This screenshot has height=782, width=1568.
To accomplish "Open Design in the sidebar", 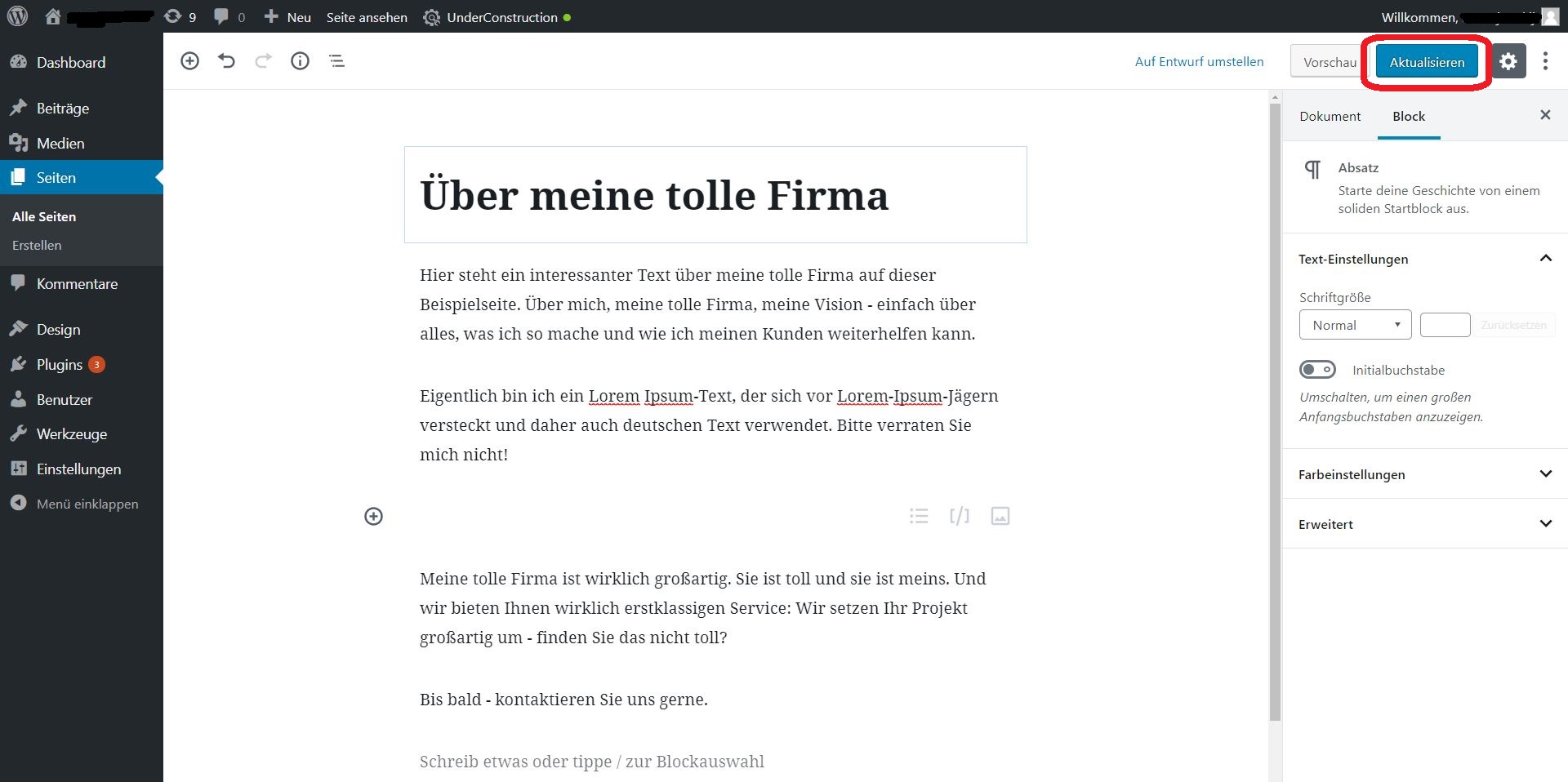I will pyautogui.click(x=82, y=329).
